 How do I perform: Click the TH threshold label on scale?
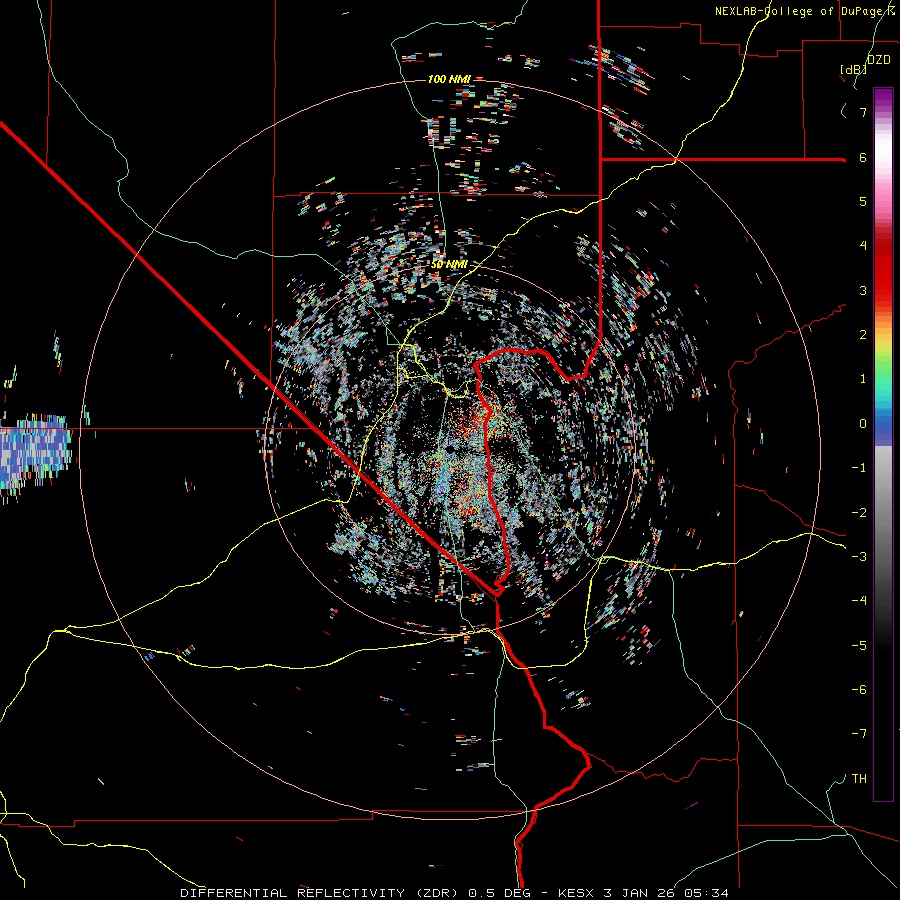click(859, 779)
